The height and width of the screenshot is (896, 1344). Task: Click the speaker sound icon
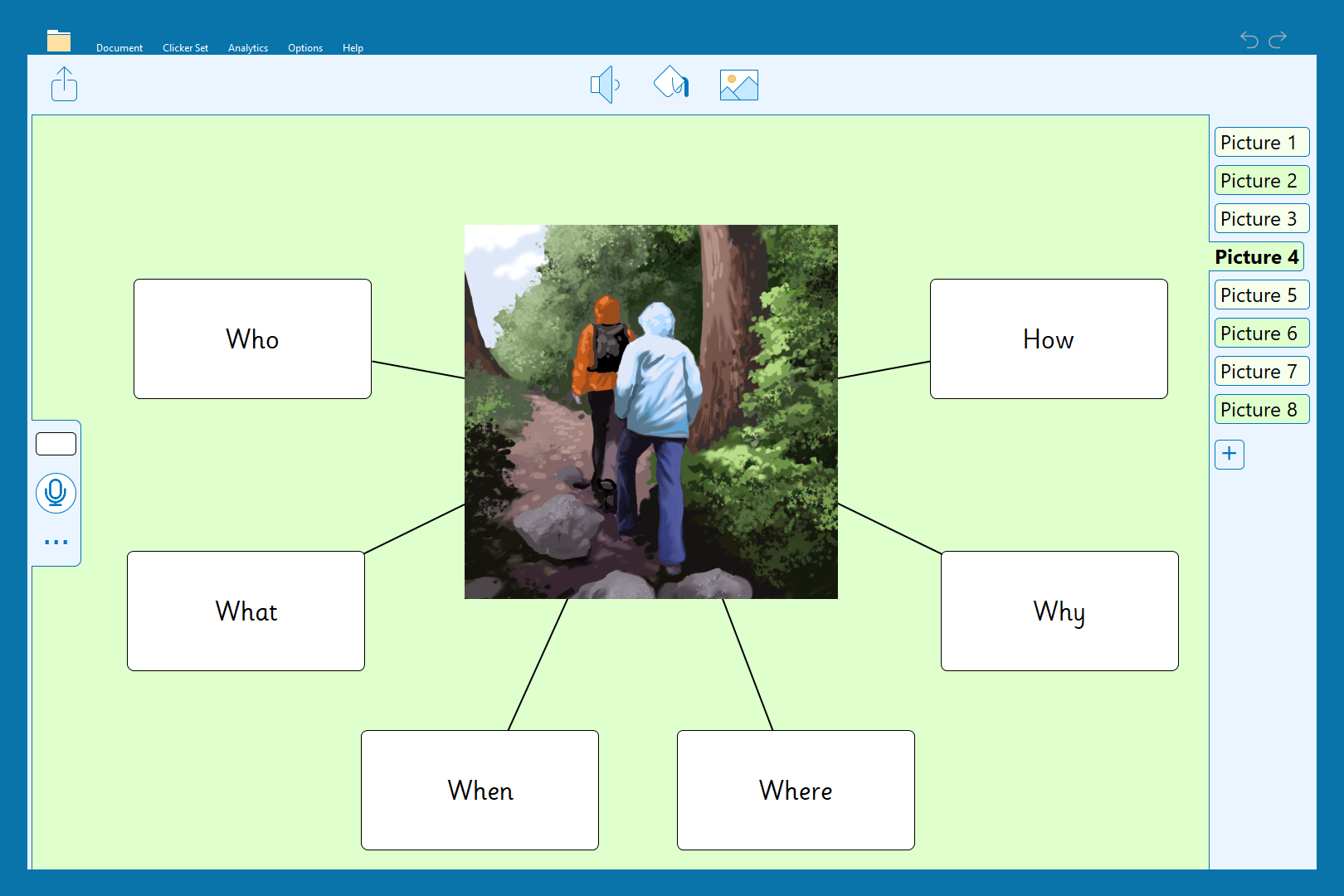point(605,85)
